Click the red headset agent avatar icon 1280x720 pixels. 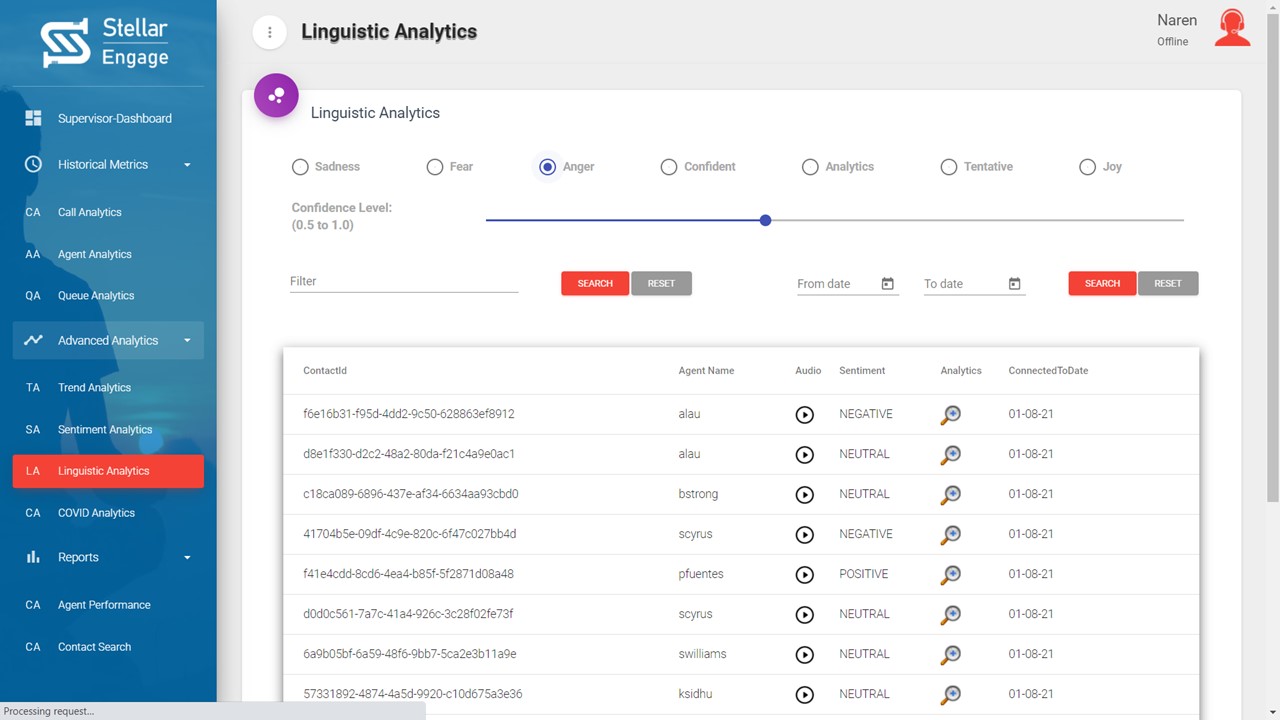click(x=1232, y=29)
